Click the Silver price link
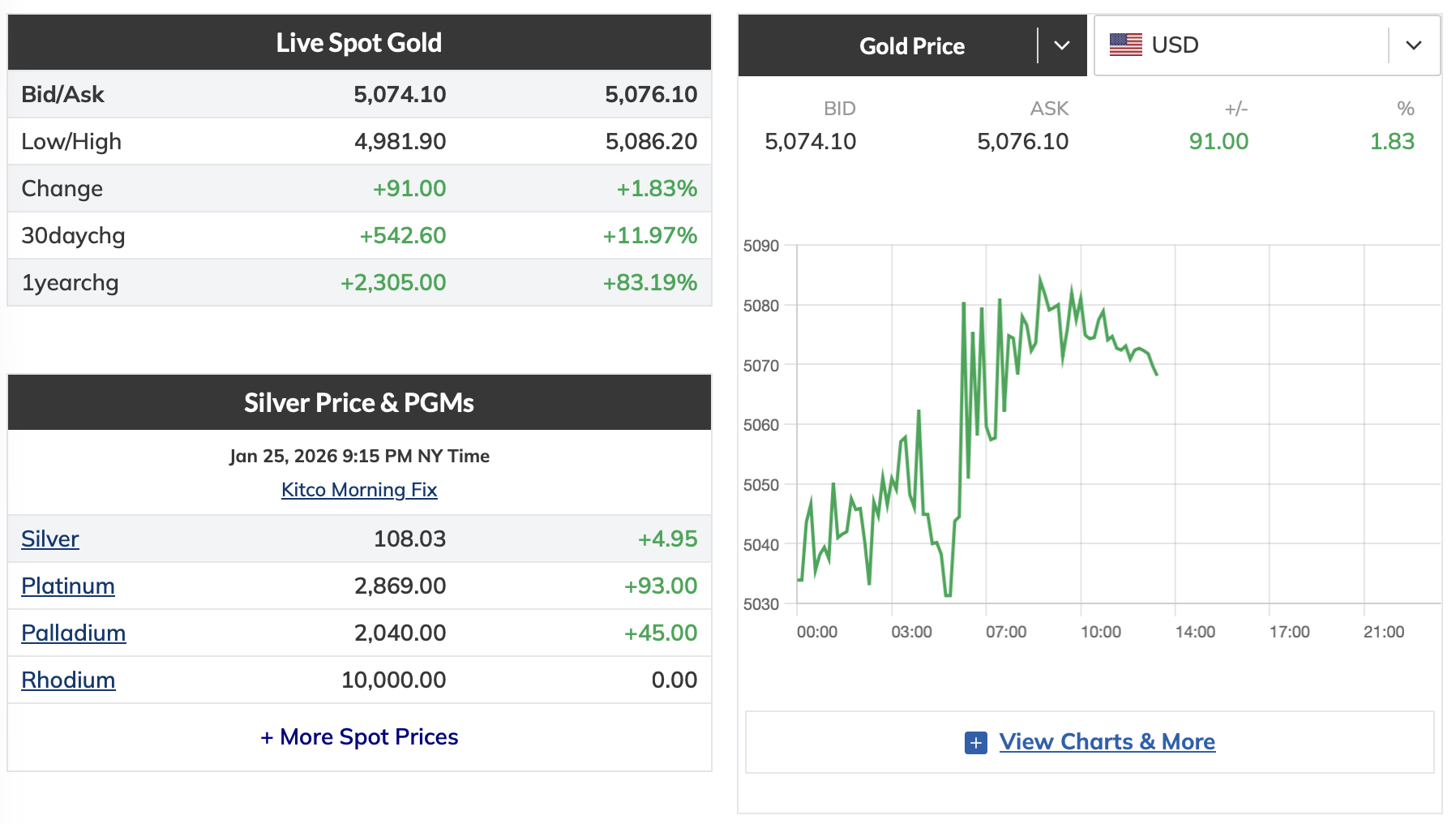The height and width of the screenshot is (824, 1456). pyautogui.click(x=50, y=539)
